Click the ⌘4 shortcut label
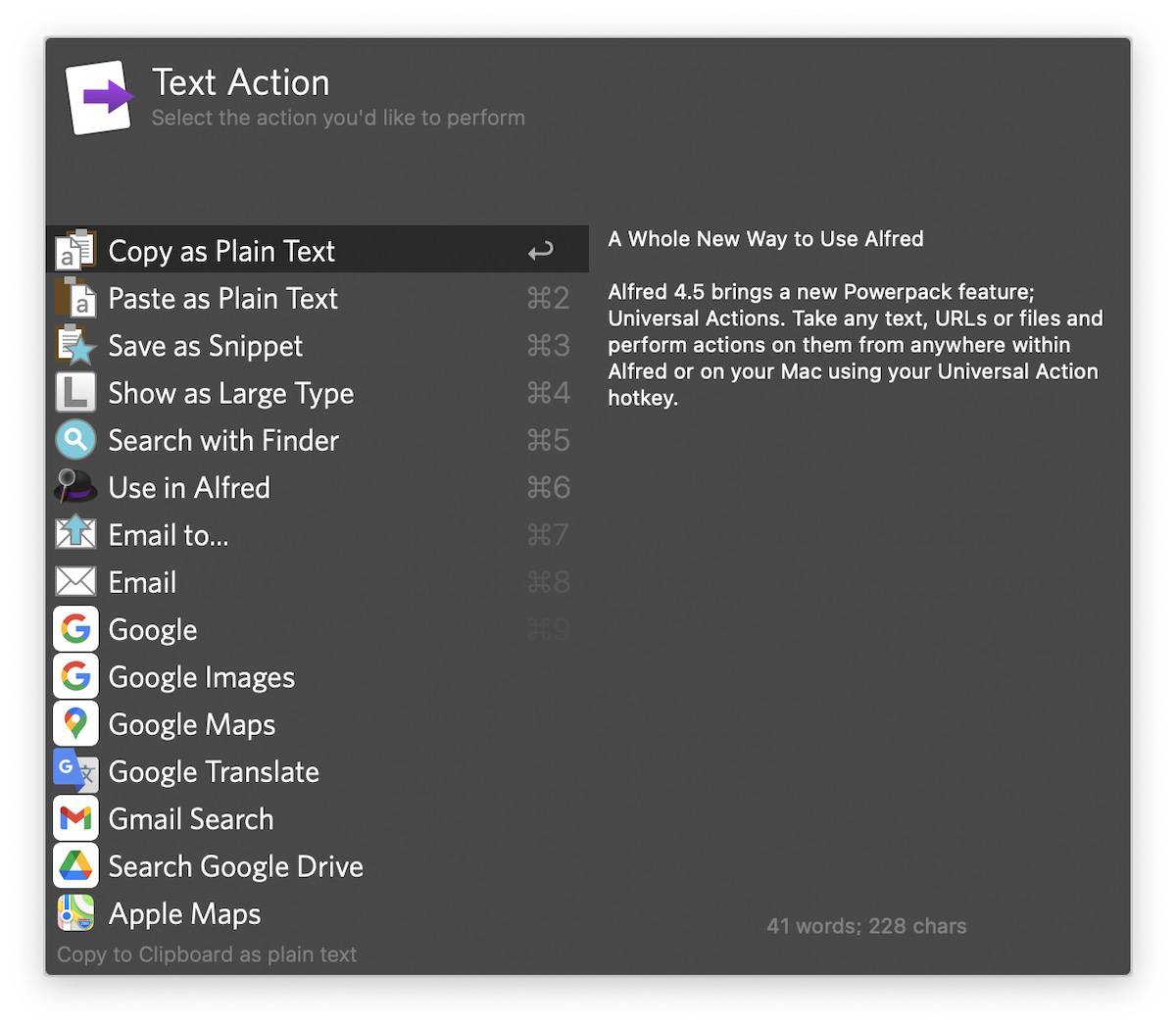The width and height of the screenshot is (1176, 1028). tap(548, 392)
